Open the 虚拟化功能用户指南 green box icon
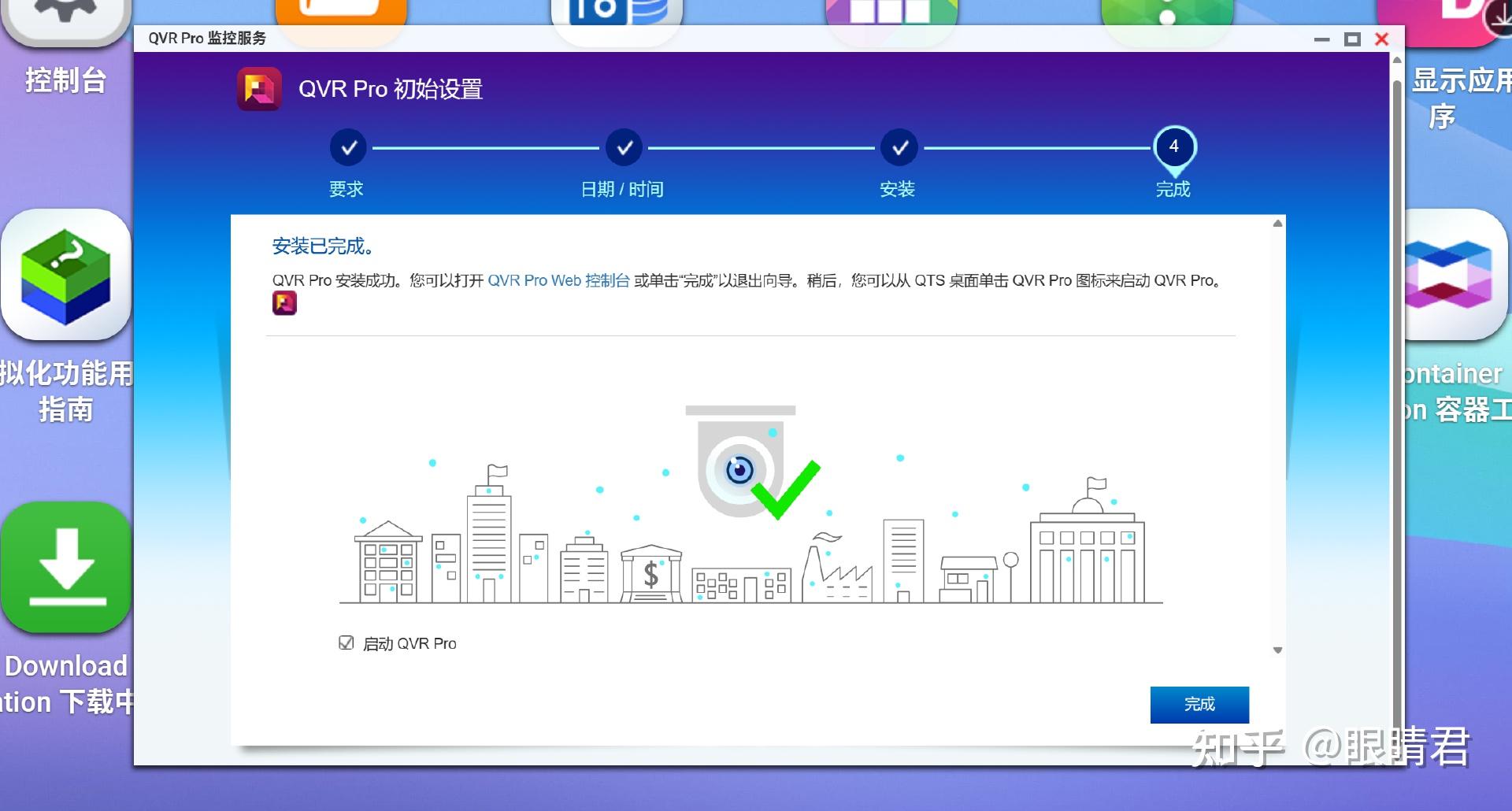1512x811 pixels. [66, 276]
